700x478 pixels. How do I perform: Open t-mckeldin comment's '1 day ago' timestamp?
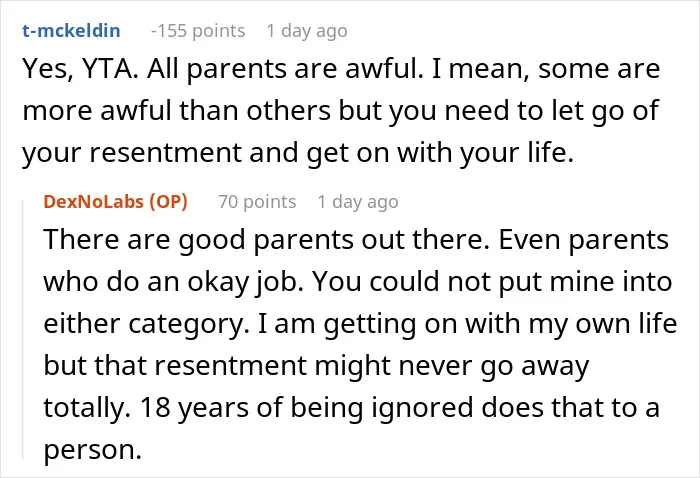[307, 31]
